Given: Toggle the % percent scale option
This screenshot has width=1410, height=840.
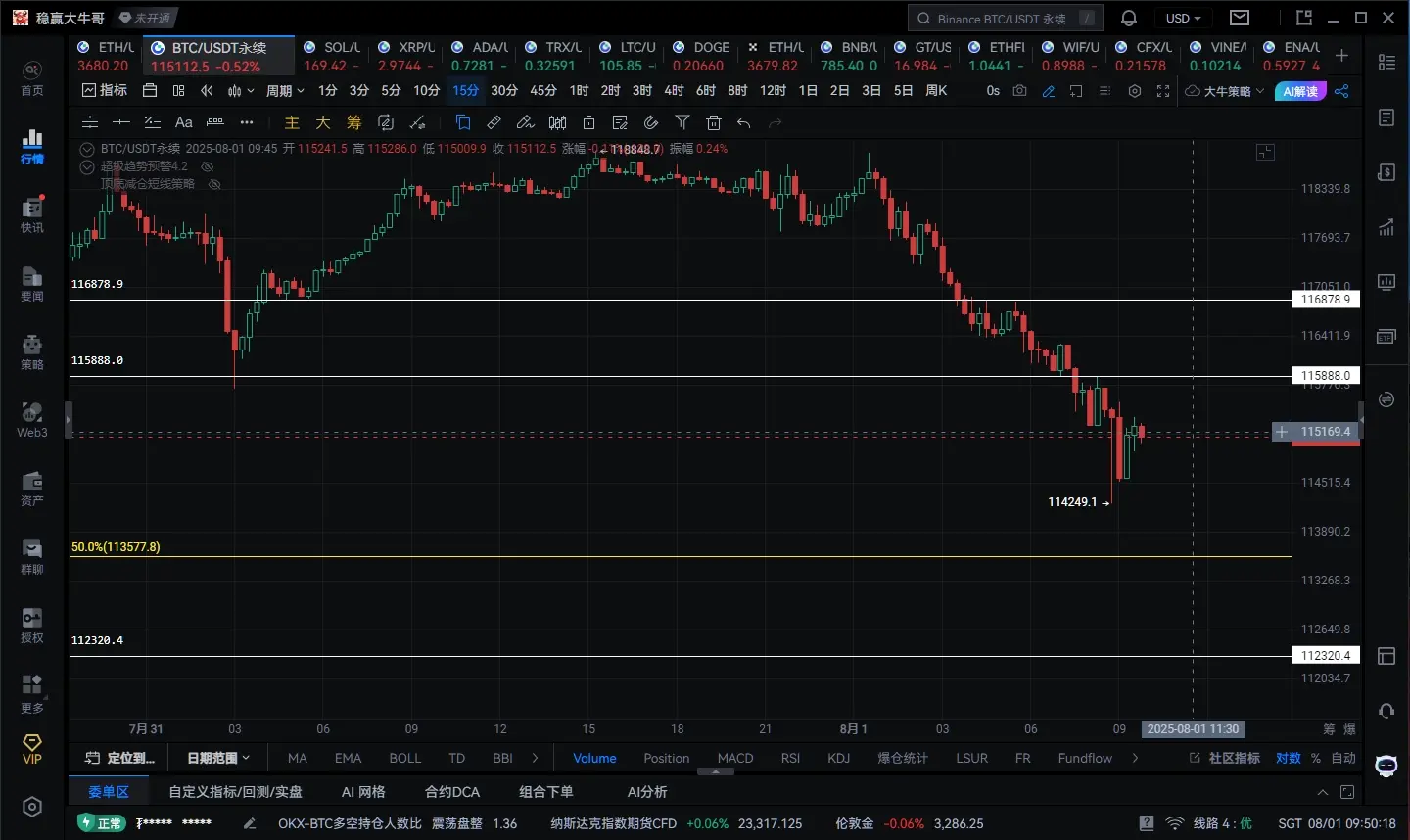Looking at the screenshot, I should (1316, 758).
